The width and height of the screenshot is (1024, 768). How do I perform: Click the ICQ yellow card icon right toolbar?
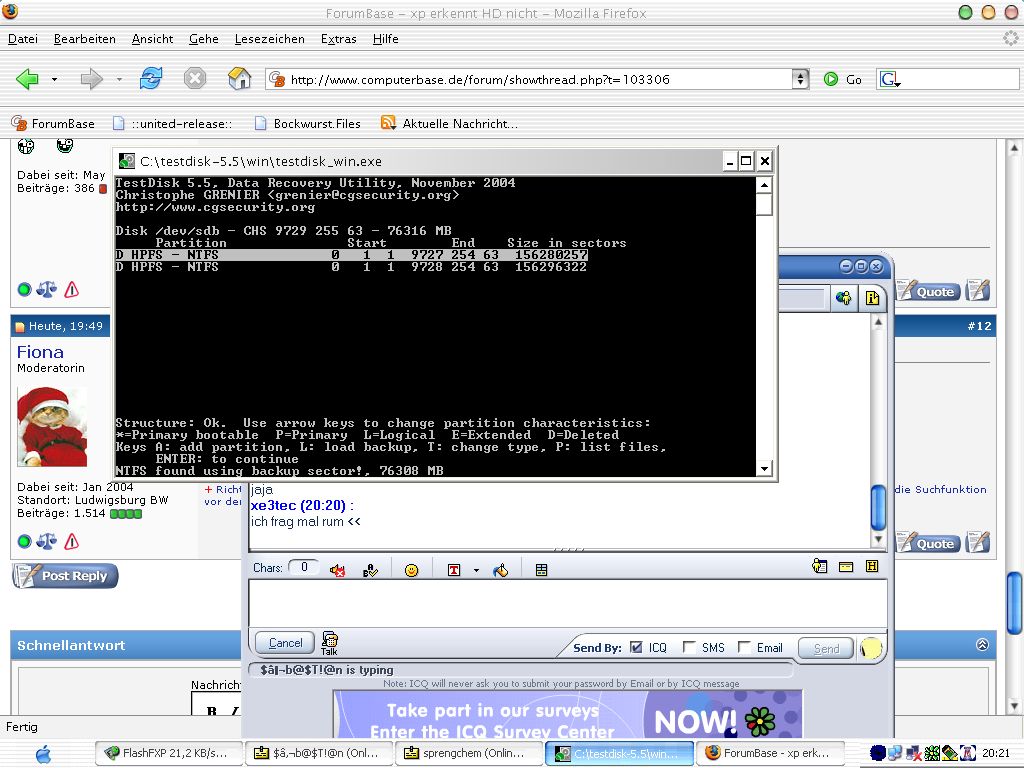coord(846,567)
